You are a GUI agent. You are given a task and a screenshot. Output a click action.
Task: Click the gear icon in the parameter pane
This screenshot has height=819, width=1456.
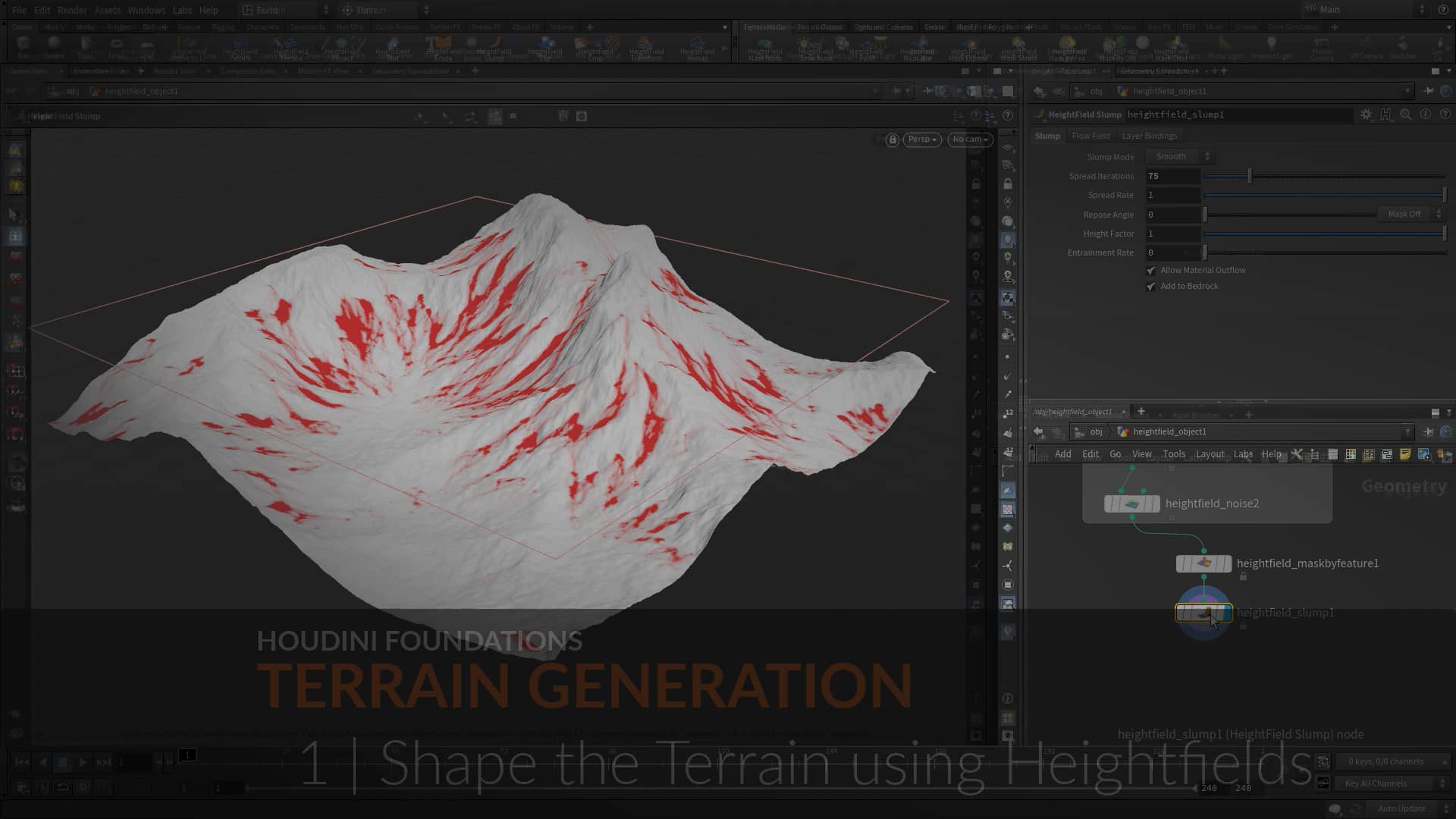(x=1366, y=115)
